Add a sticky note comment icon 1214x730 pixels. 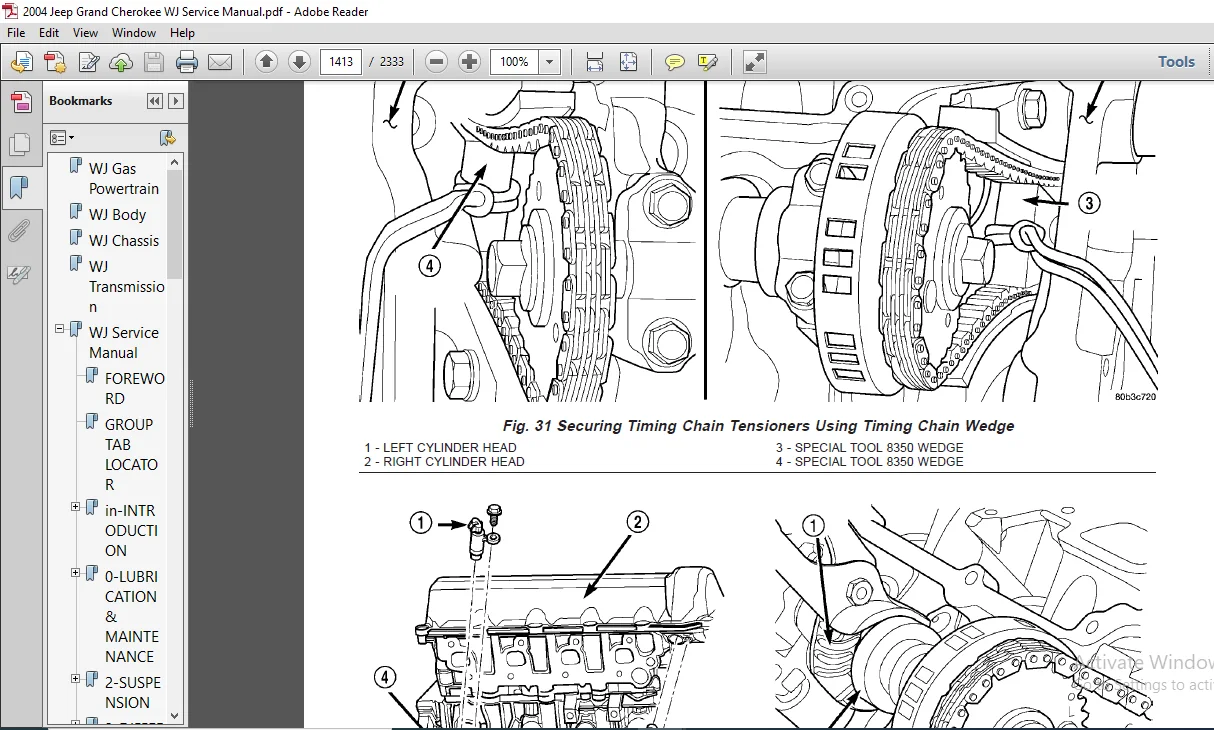pyautogui.click(x=675, y=62)
